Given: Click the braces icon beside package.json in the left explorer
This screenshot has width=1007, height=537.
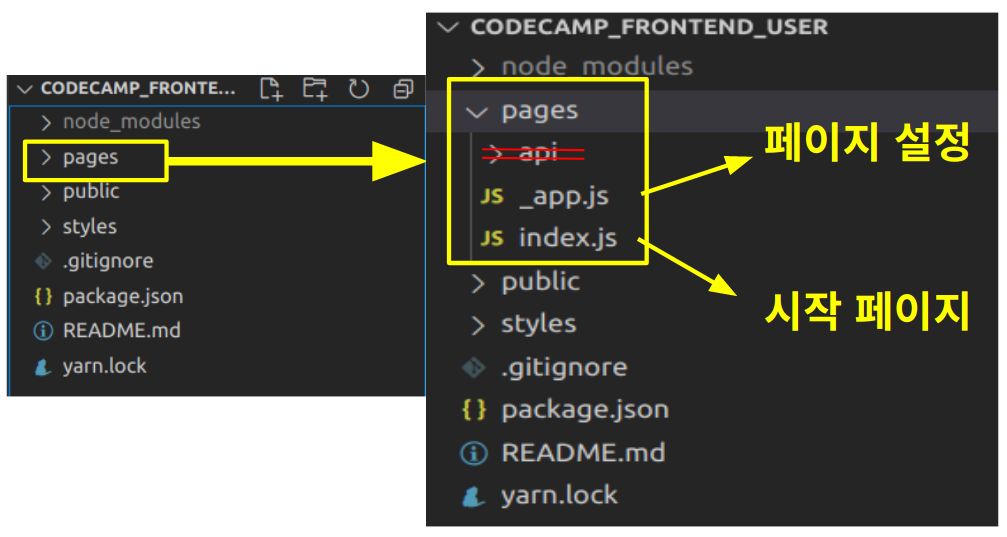Looking at the screenshot, I should [43, 296].
